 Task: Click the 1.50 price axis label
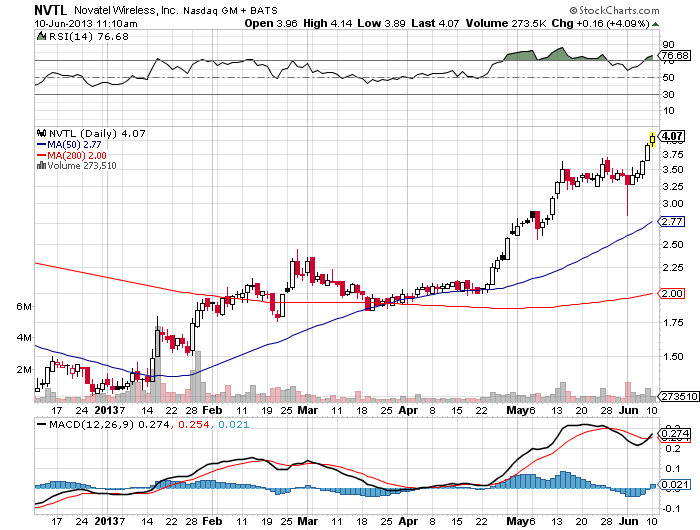(673, 356)
